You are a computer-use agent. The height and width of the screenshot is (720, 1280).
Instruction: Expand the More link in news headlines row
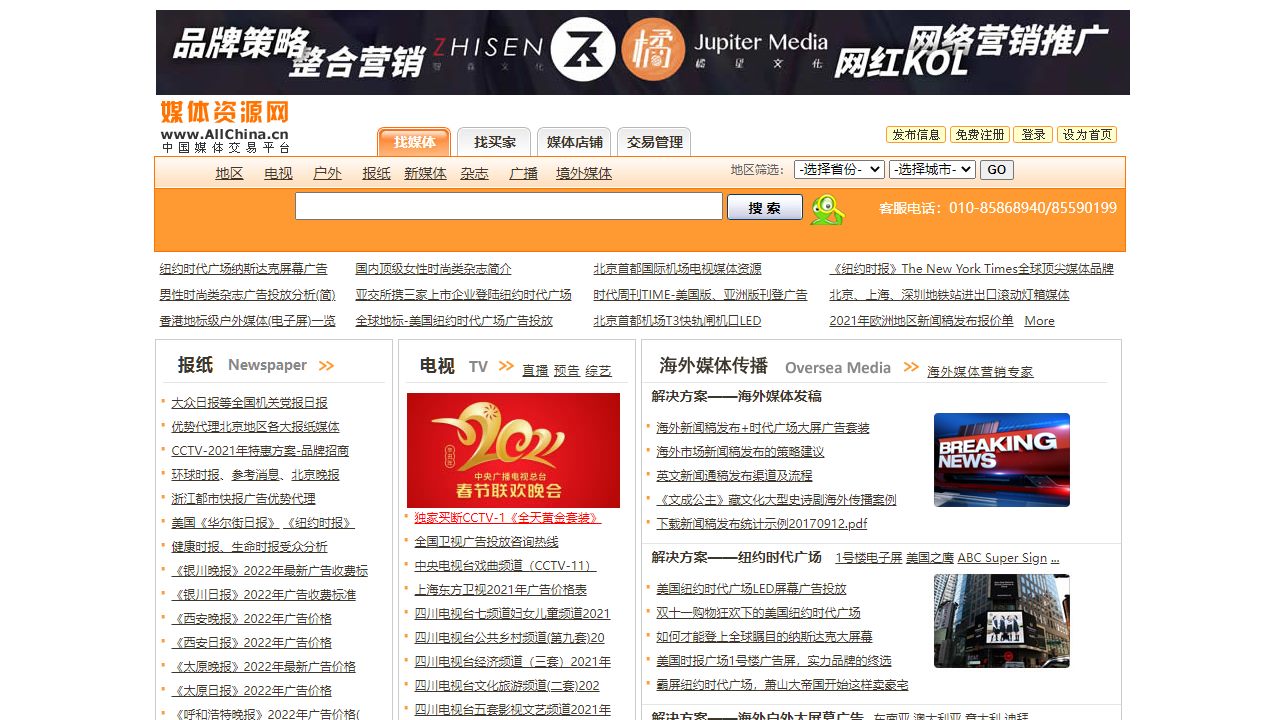[1039, 321]
